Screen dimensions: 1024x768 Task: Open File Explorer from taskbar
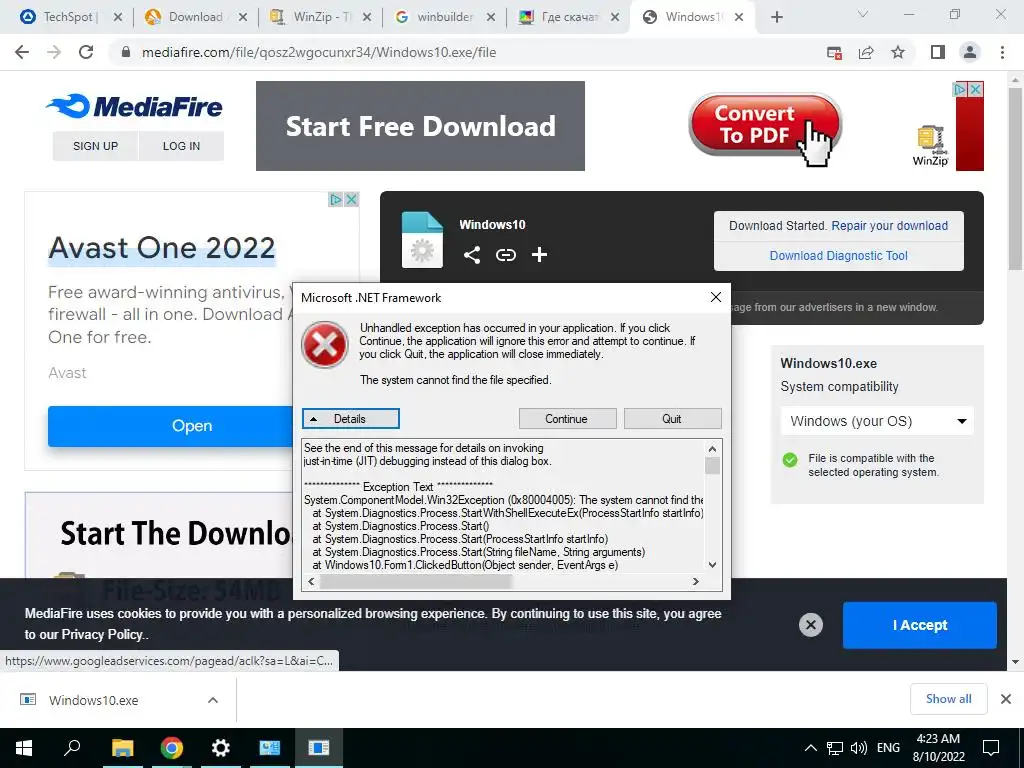(122, 748)
